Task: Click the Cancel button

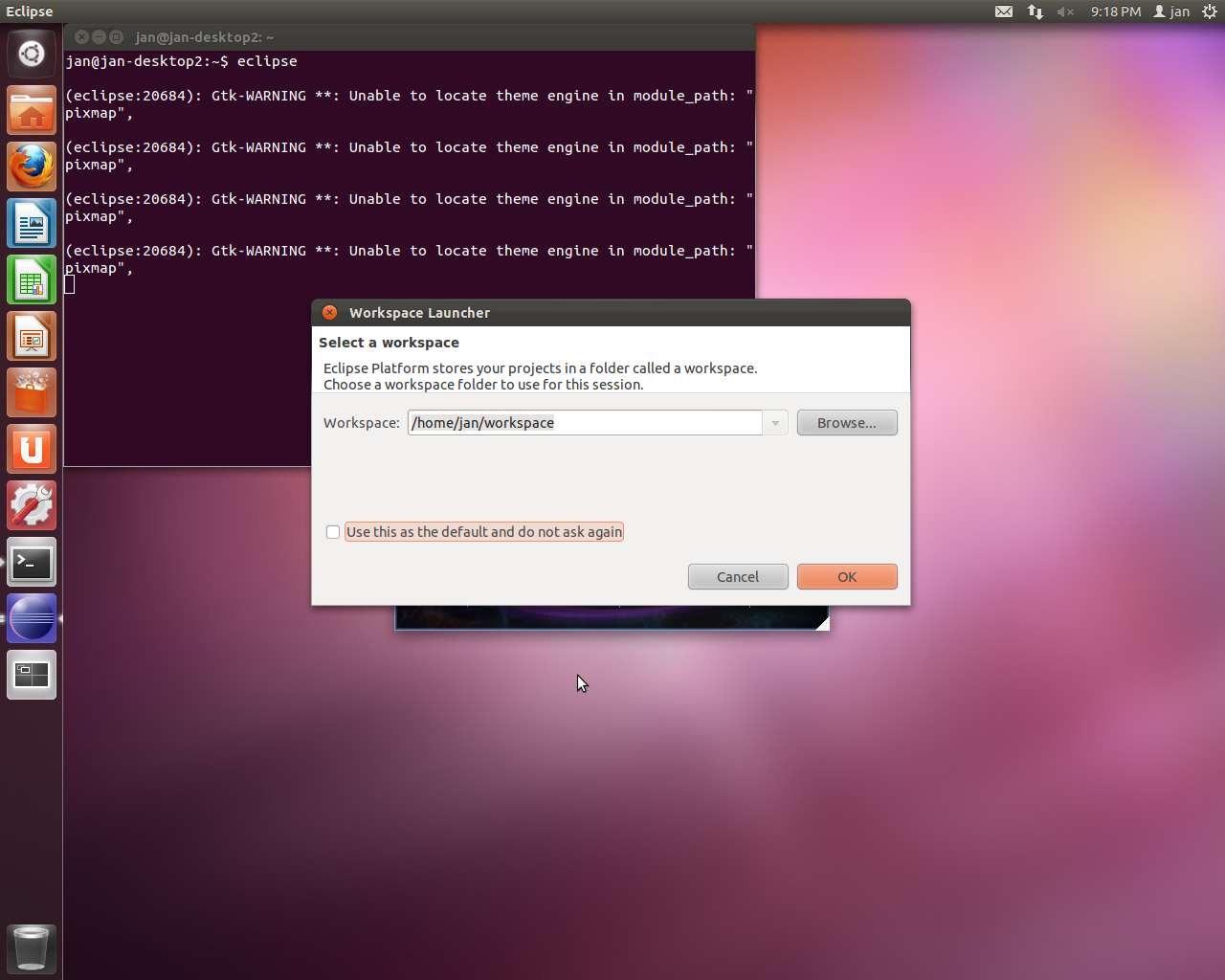Action: [x=738, y=577]
